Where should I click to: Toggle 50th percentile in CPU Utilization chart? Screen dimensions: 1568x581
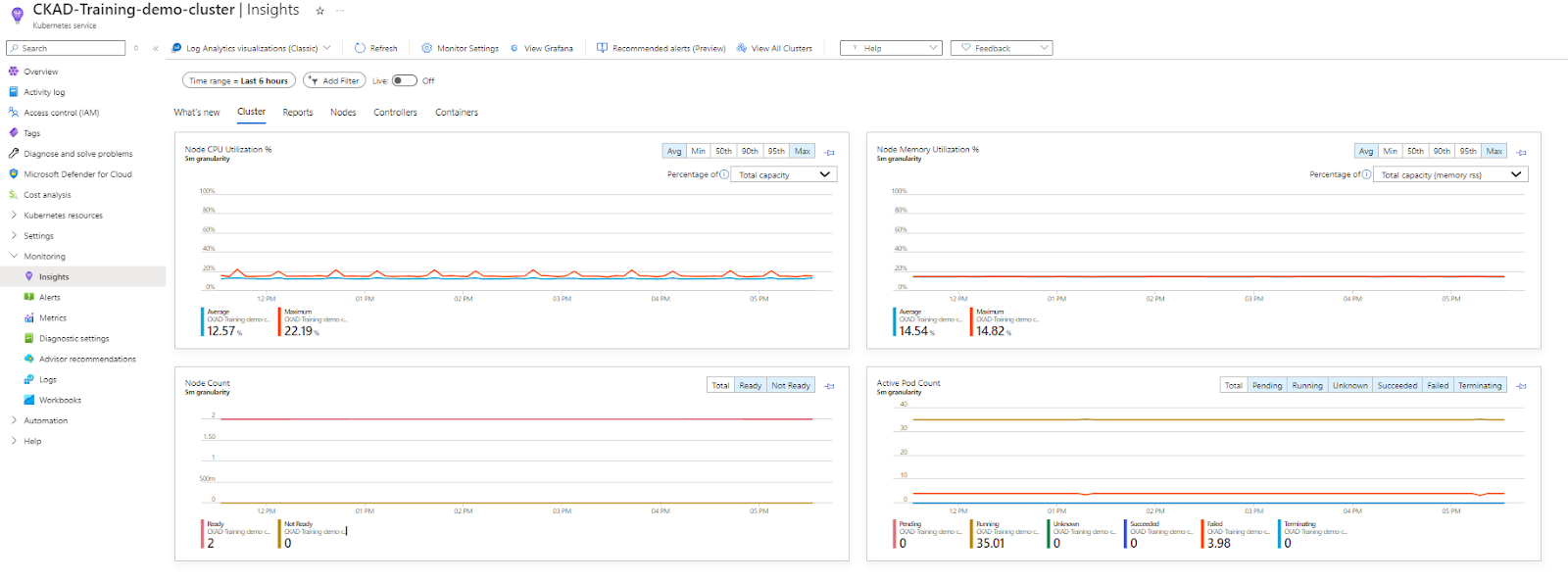coord(723,151)
